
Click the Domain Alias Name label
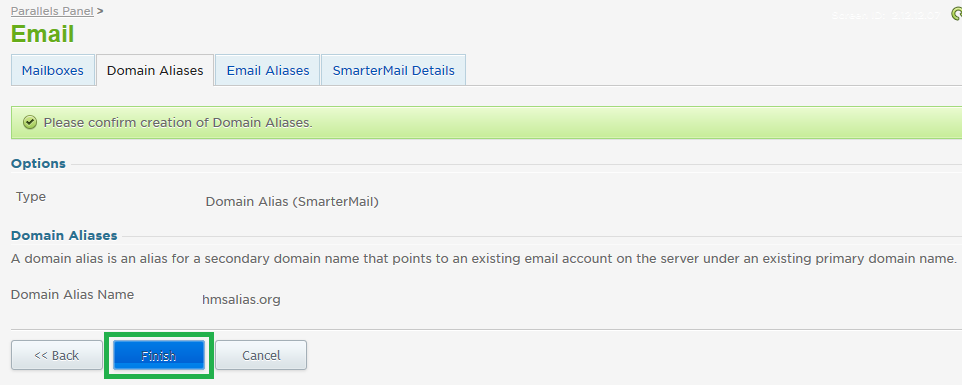72,294
